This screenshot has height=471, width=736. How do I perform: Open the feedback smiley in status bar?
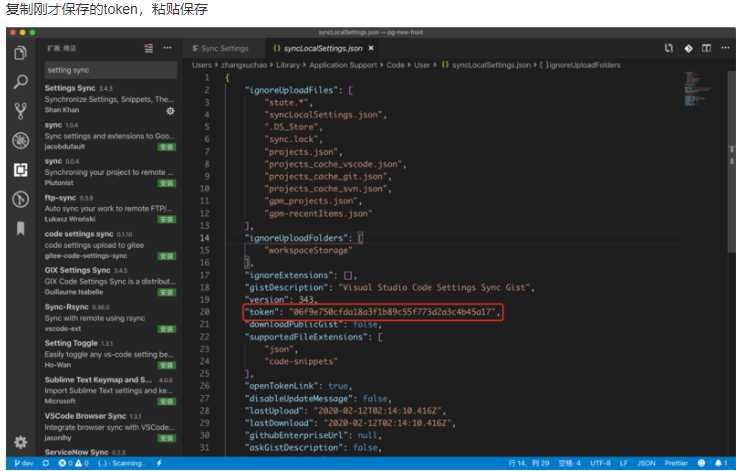click(x=701, y=463)
